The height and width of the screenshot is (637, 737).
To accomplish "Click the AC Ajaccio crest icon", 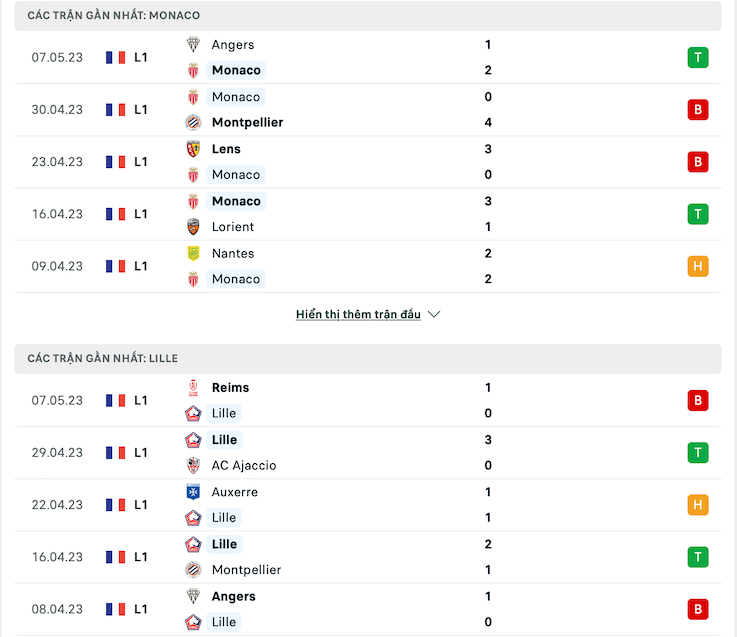I will [193, 465].
